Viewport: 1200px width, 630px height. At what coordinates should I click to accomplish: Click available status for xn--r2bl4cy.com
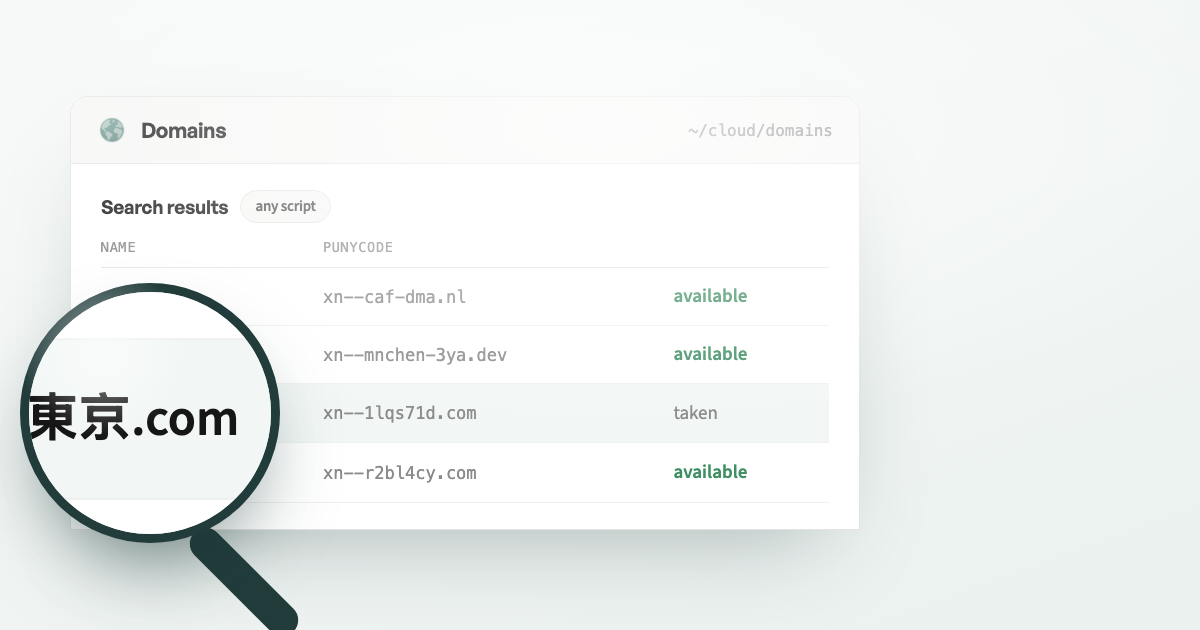(710, 472)
